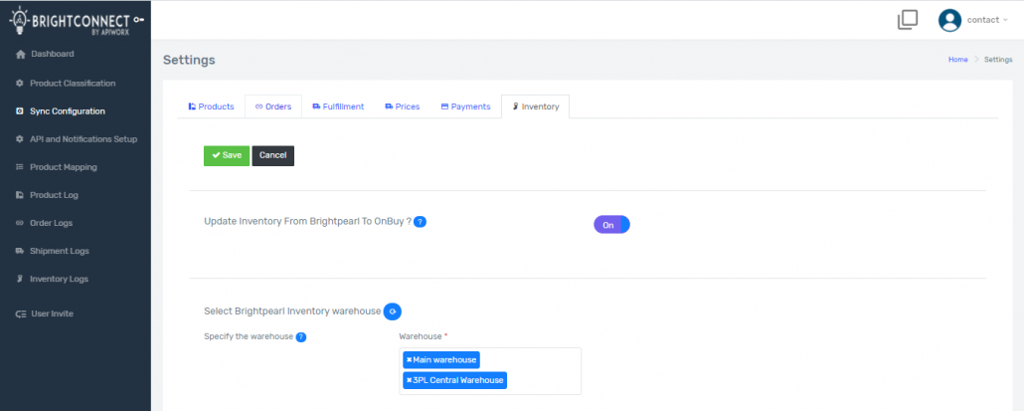Open the contact account dropdown

coord(987,20)
